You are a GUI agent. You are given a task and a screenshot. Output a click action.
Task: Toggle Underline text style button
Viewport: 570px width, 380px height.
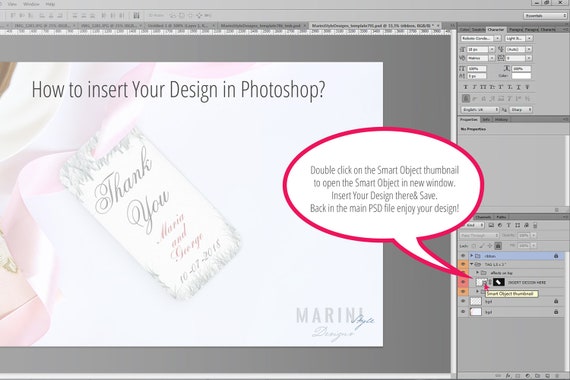click(x=518, y=87)
